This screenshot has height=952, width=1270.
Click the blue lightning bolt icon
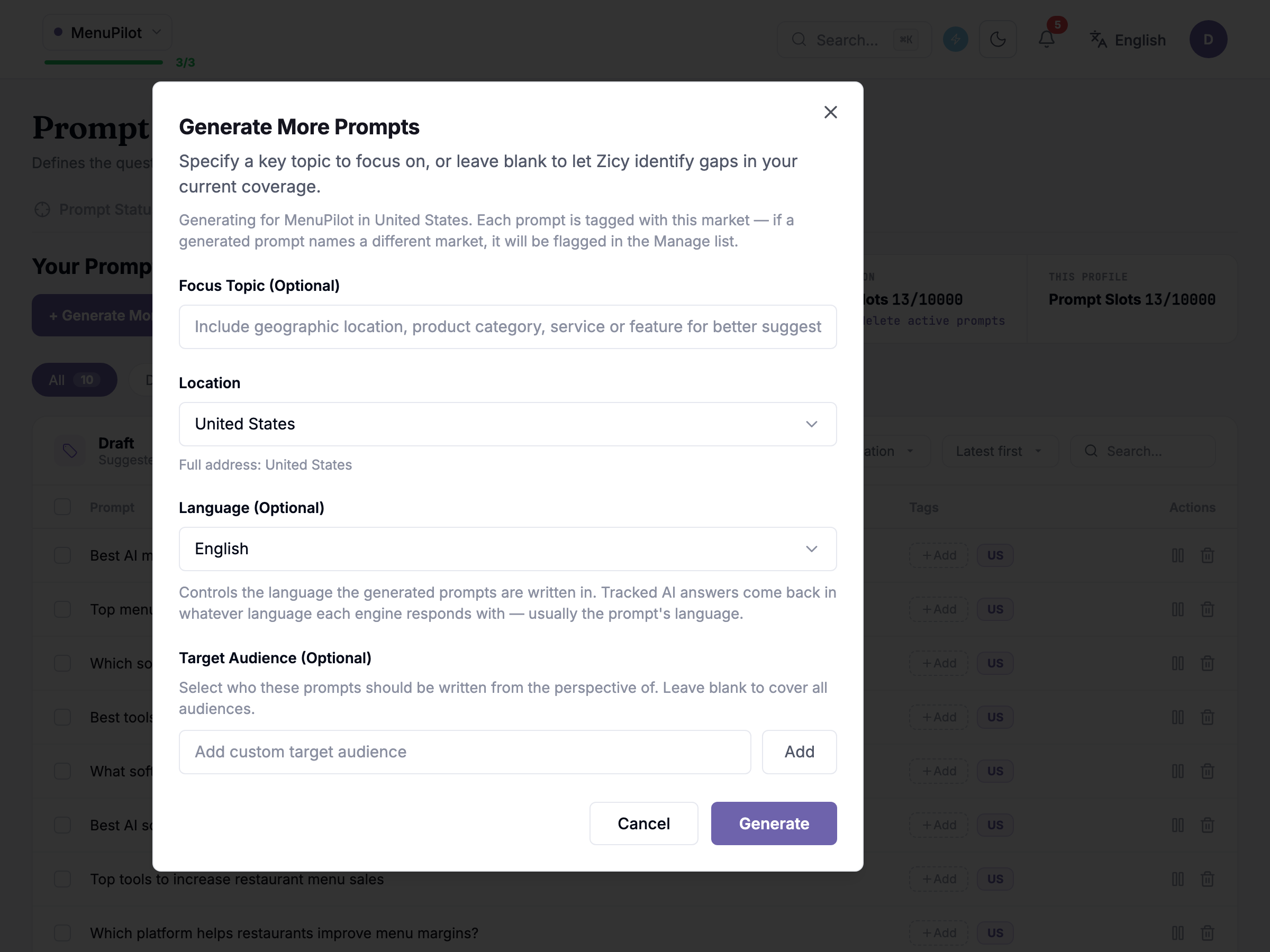(955, 40)
